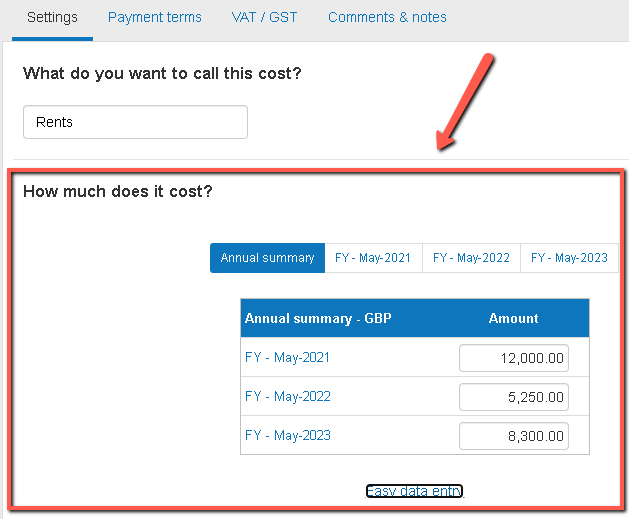This screenshot has width=629, height=519.
Task: Select the Annual summary period tab
Action: click(267, 258)
